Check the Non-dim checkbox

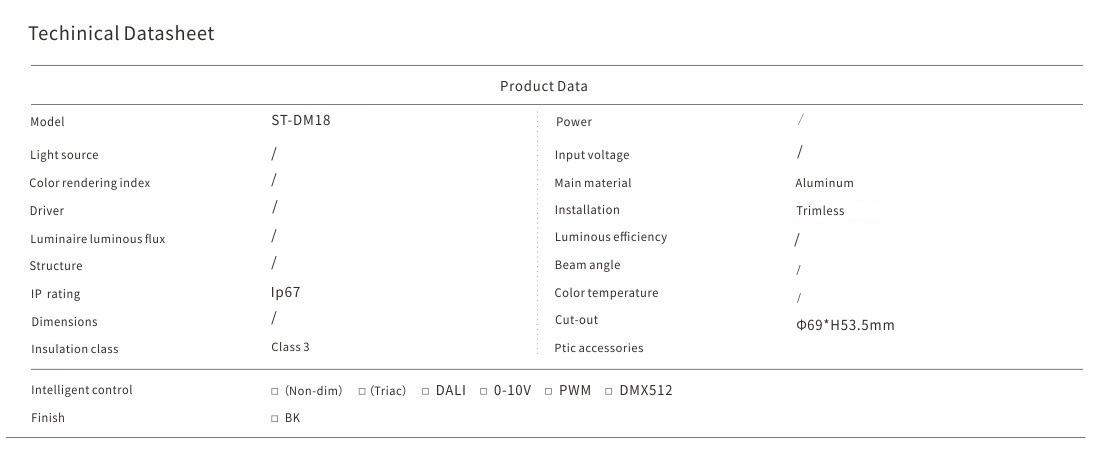coord(275,391)
